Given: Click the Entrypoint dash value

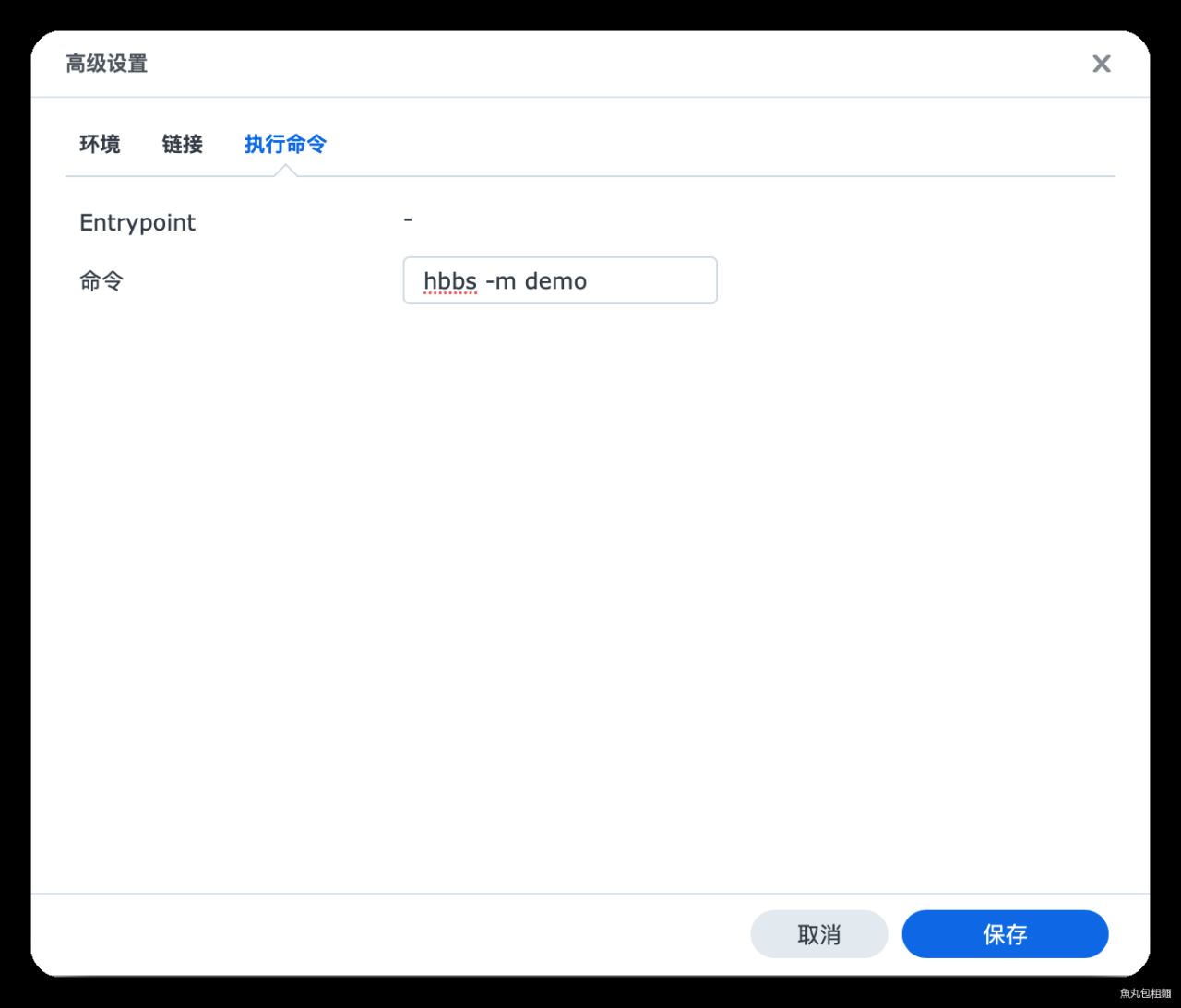Looking at the screenshot, I should 407,219.
